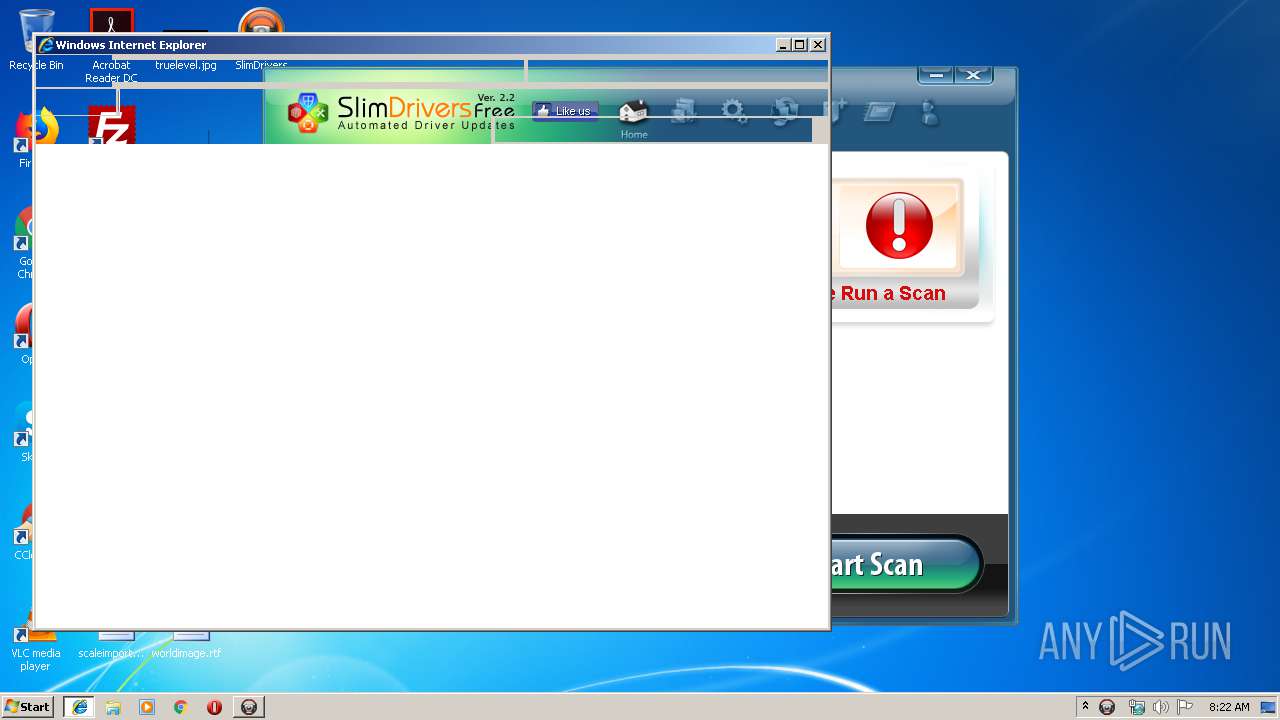Show hidden tray icons arrow
The image size is (1280, 720).
[x=1085, y=706]
